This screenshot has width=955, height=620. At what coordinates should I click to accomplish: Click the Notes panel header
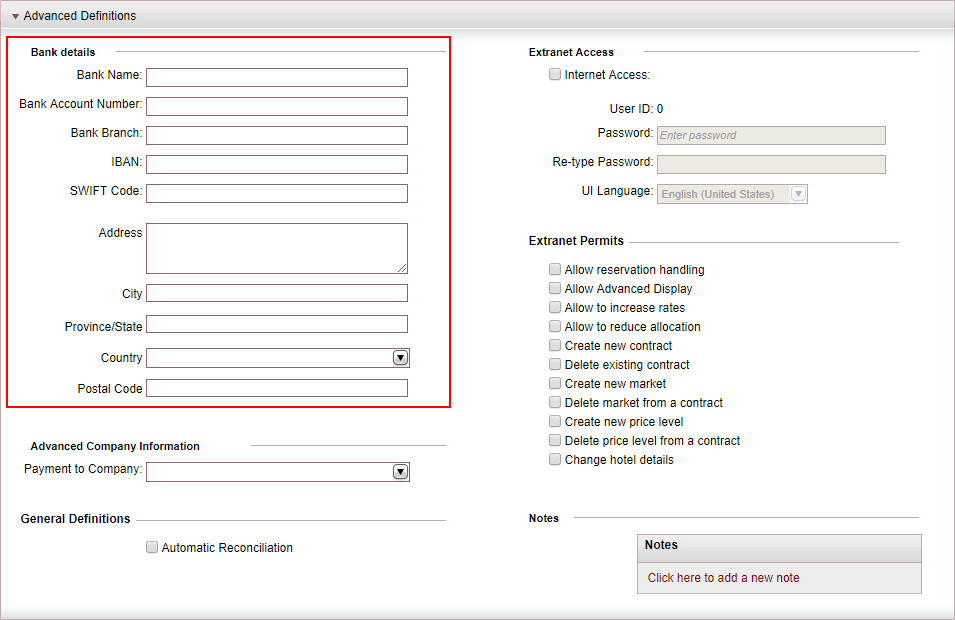pyautogui.click(x=779, y=548)
